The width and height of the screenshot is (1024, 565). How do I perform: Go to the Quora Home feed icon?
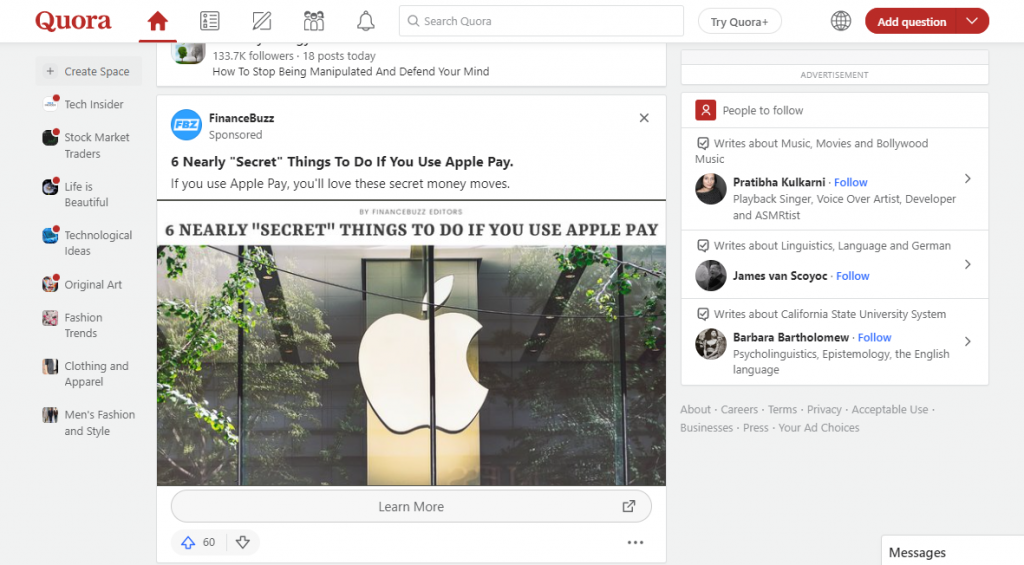pos(157,22)
